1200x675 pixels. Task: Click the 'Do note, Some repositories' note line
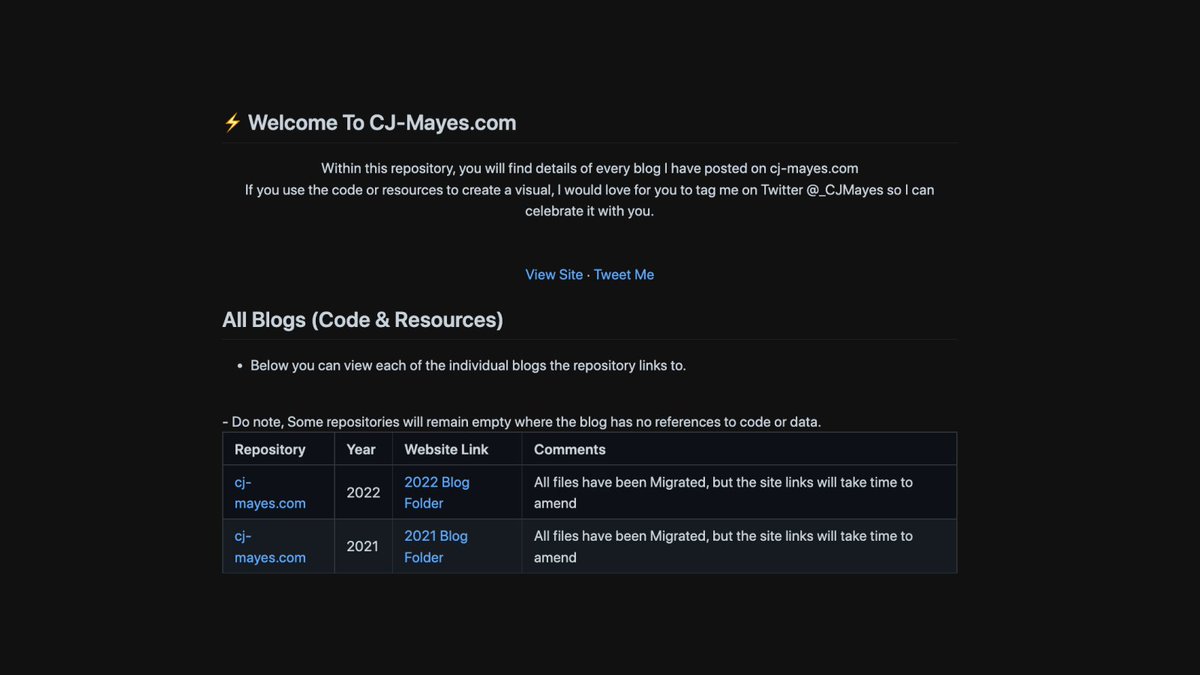tap(522, 421)
